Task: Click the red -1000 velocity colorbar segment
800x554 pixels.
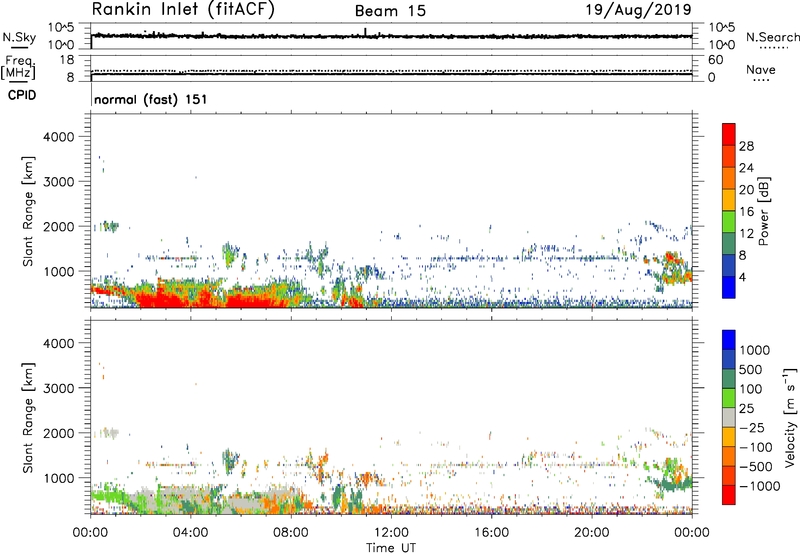Action: click(729, 495)
